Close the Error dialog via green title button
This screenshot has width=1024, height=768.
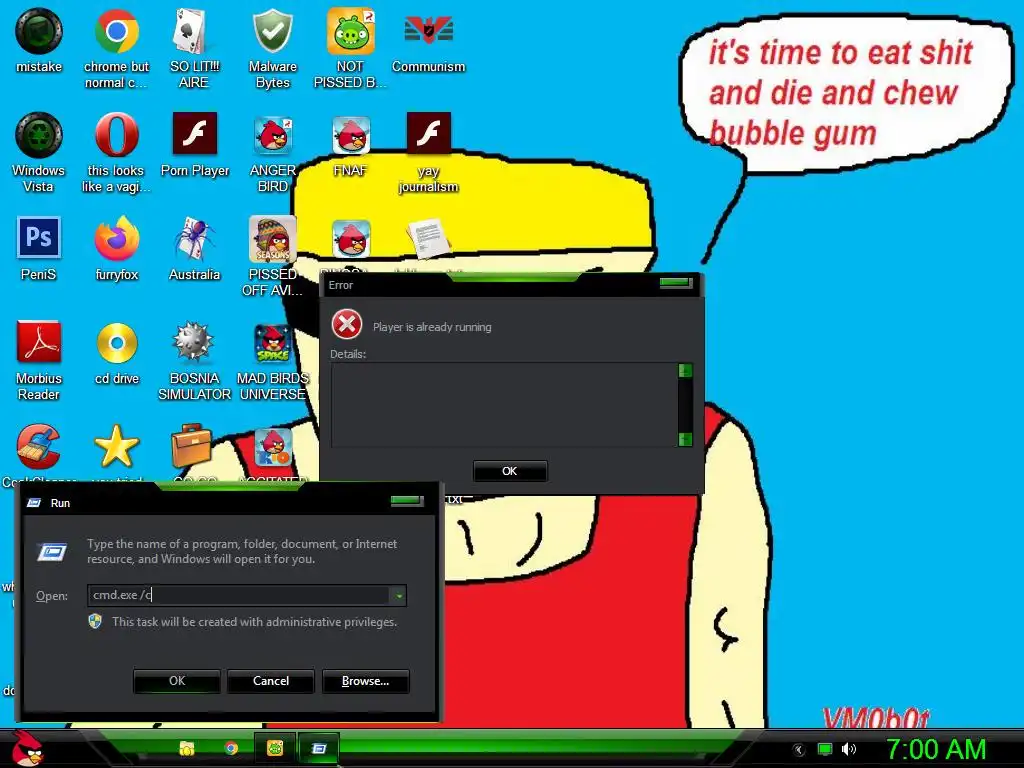tap(675, 283)
